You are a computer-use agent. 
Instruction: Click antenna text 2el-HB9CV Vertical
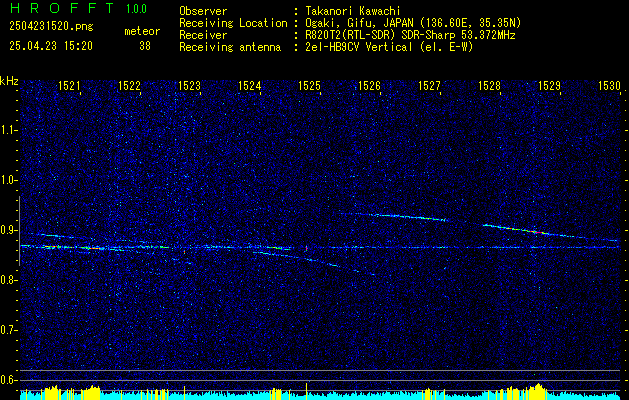click(359, 47)
